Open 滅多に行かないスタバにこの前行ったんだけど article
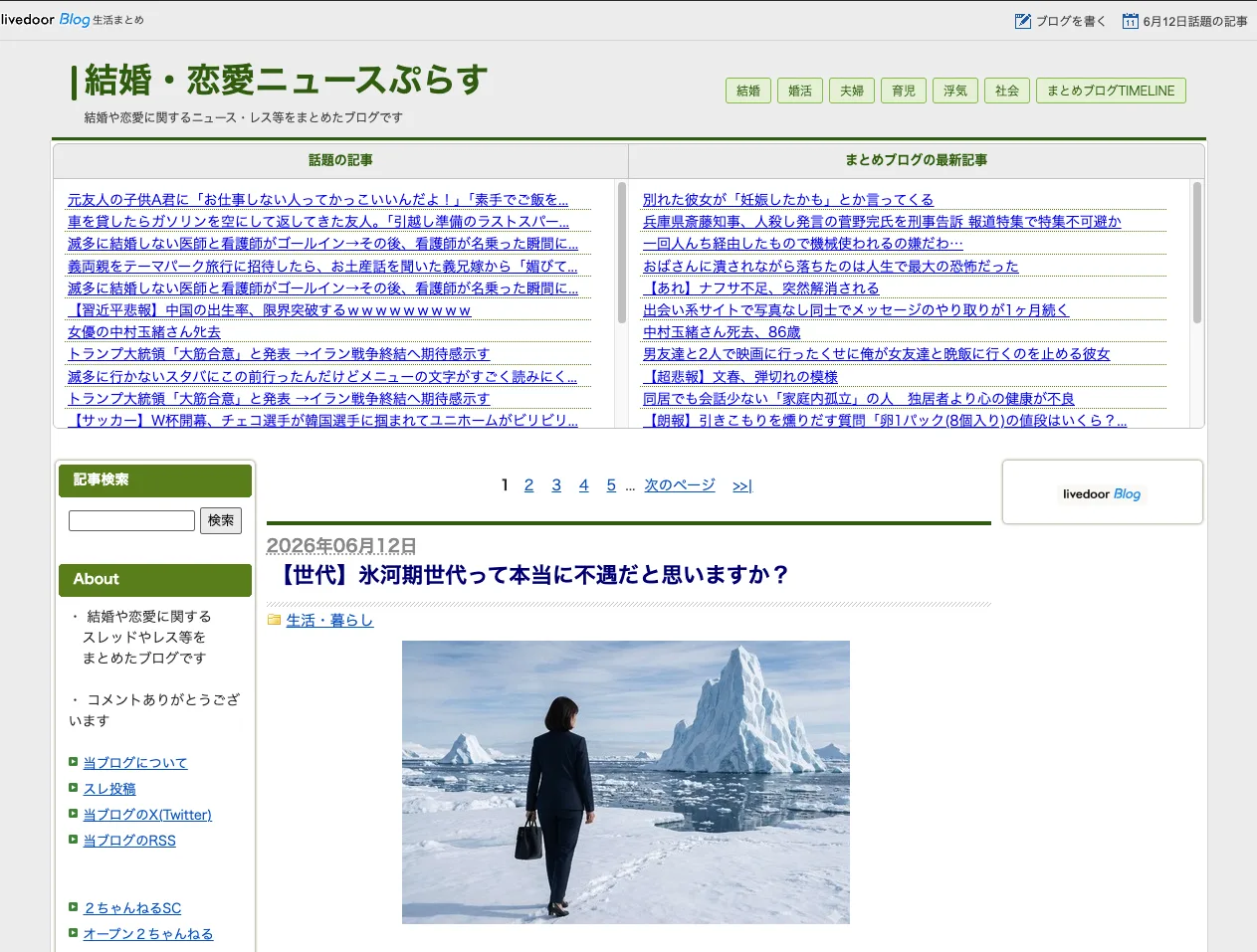1257x952 pixels. pyautogui.click(x=322, y=376)
